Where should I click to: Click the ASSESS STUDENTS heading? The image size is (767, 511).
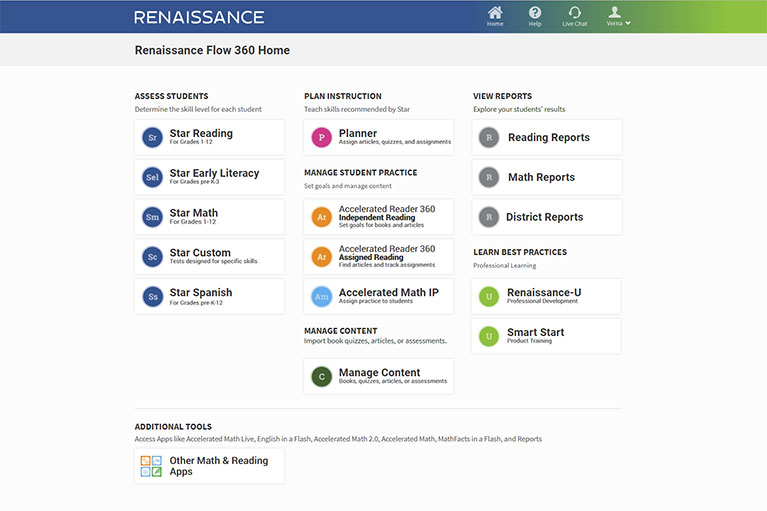pyautogui.click(x=172, y=96)
